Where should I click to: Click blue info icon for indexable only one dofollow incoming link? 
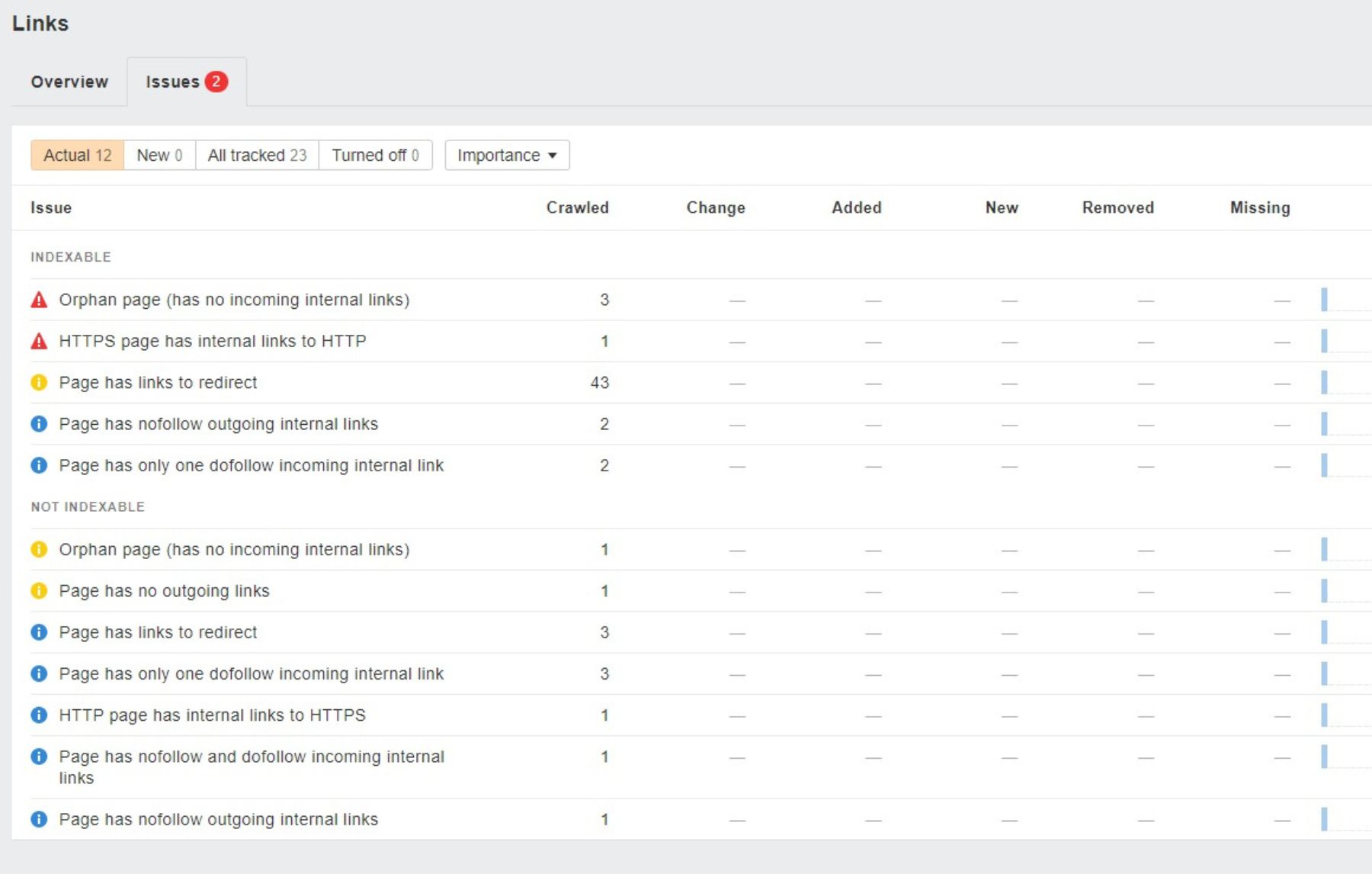coord(39,465)
